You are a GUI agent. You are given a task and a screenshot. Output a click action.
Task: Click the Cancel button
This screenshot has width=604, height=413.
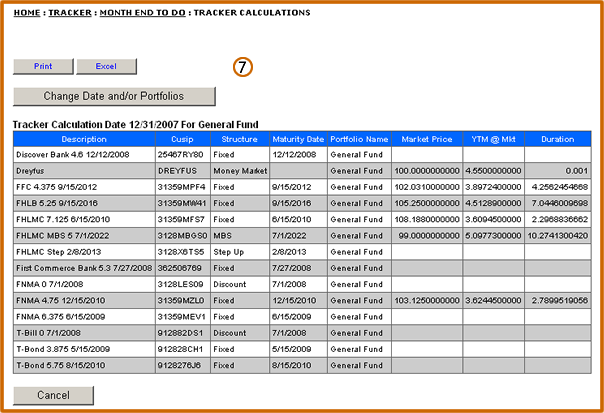tap(53, 395)
